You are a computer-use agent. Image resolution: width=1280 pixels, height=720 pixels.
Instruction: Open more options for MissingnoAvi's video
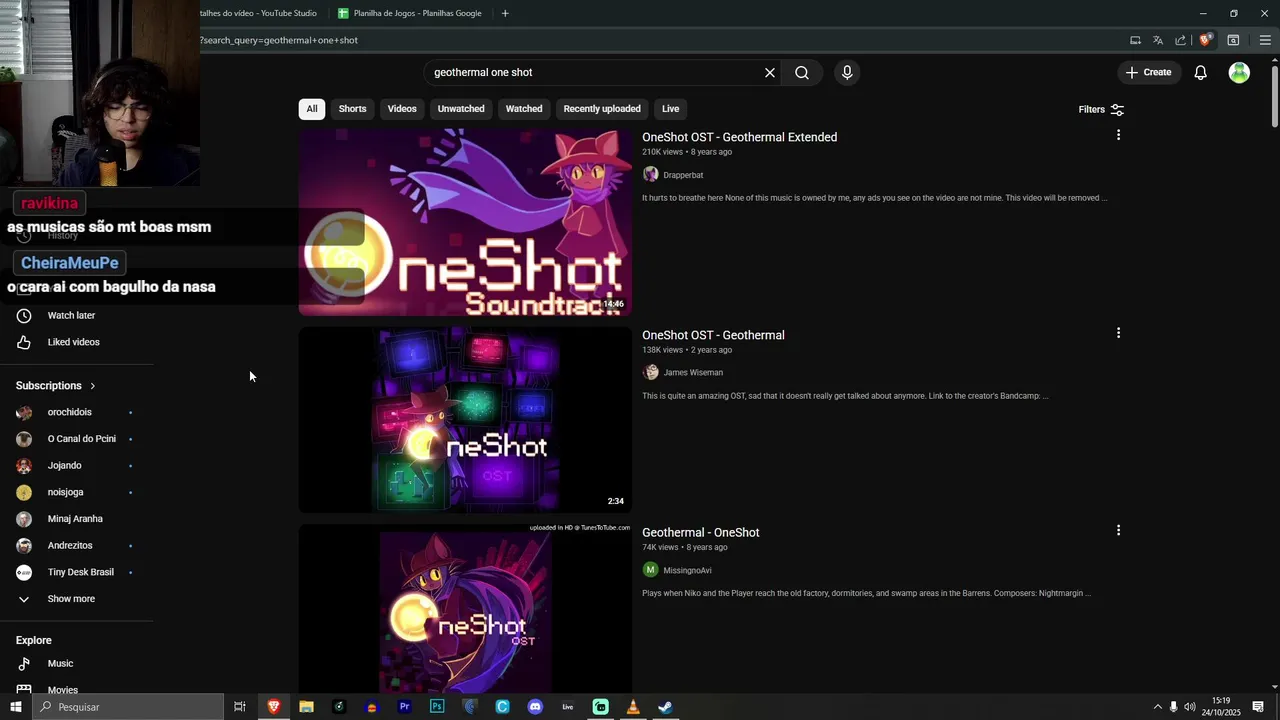coord(1118,530)
